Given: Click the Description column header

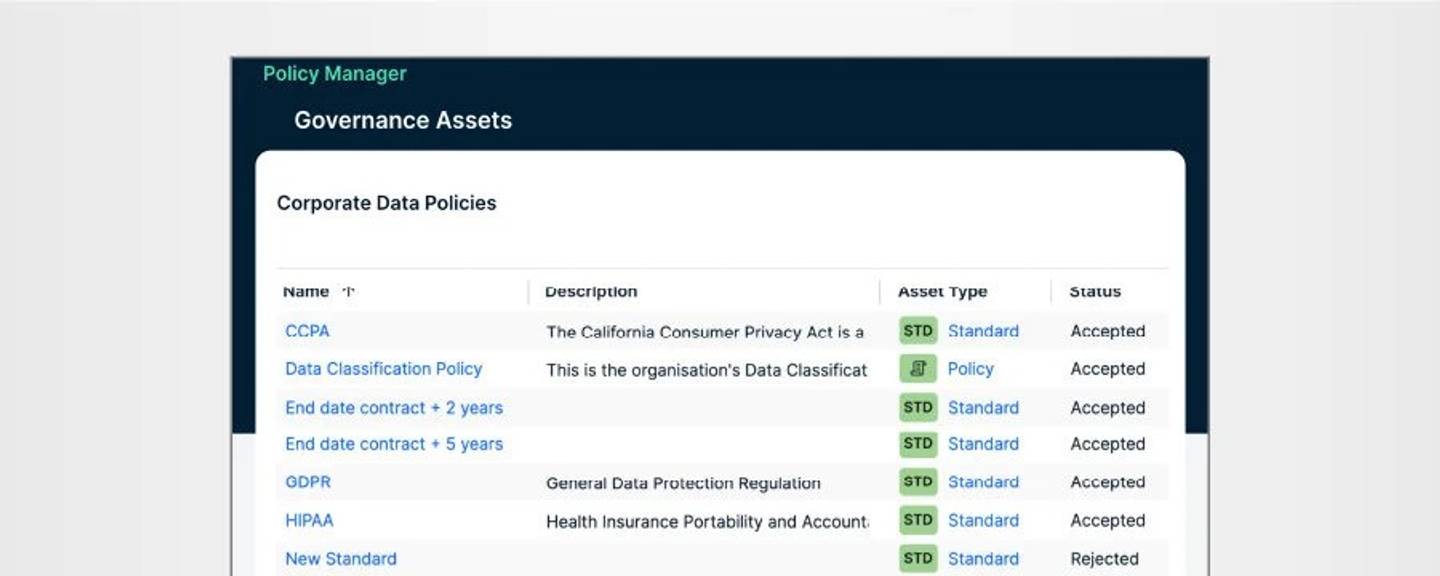Looking at the screenshot, I should [589, 291].
